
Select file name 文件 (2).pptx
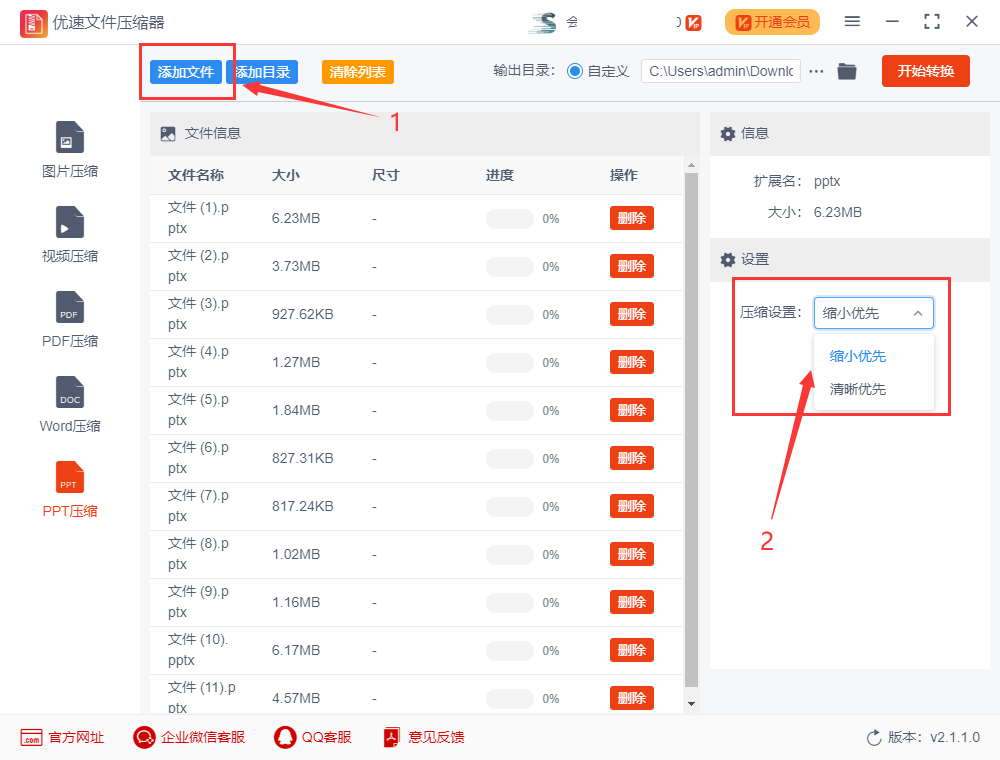[x=198, y=266]
